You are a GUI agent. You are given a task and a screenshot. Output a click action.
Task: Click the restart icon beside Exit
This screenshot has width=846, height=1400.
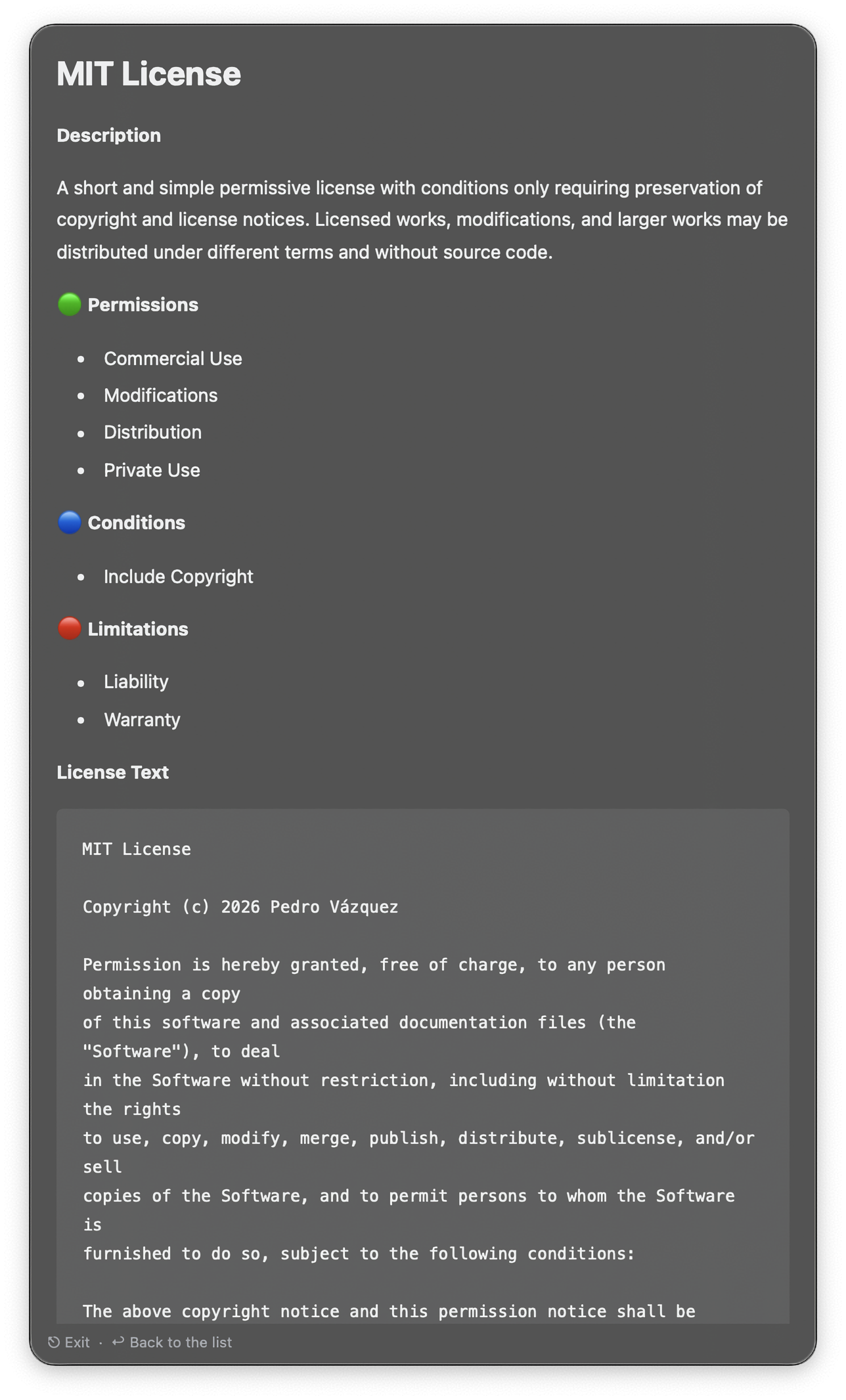53,1342
